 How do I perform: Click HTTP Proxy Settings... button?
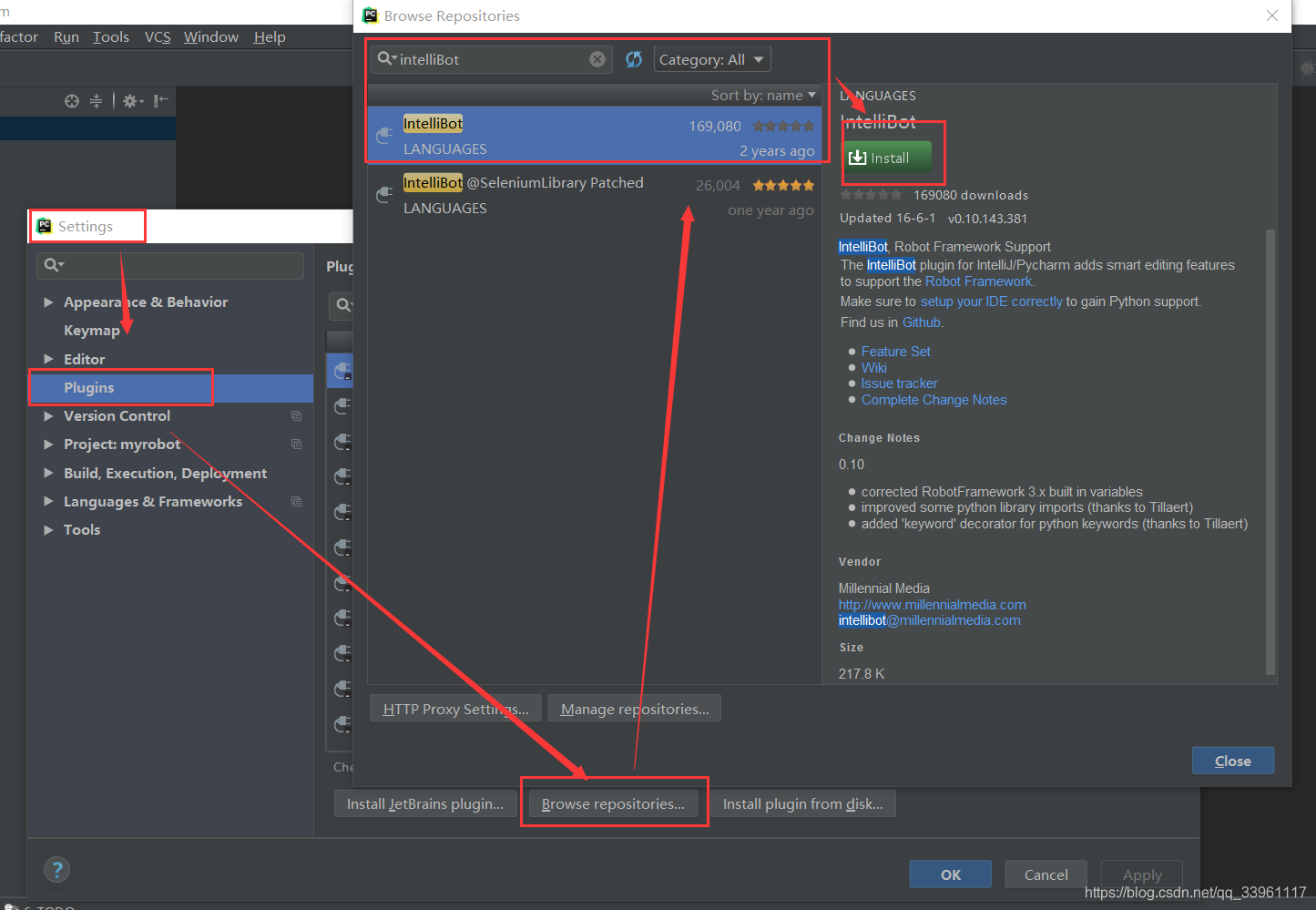tap(455, 709)
